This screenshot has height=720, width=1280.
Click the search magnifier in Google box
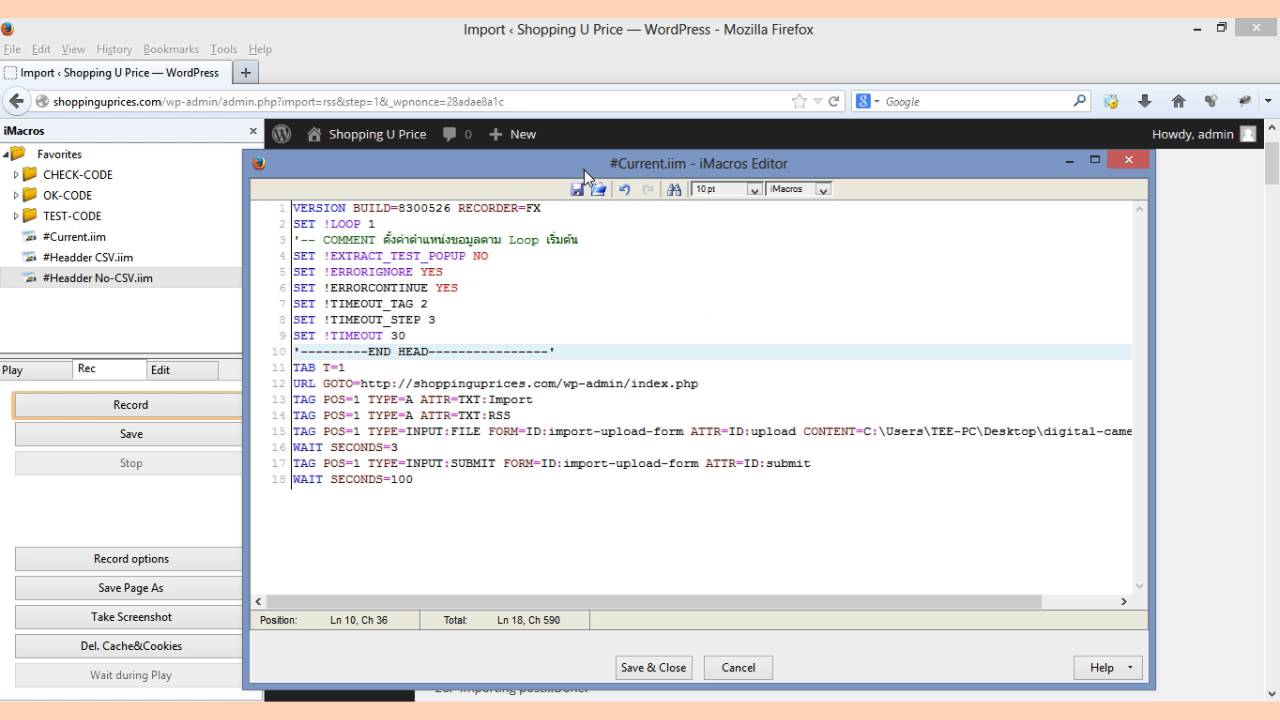pos(1080,101)
